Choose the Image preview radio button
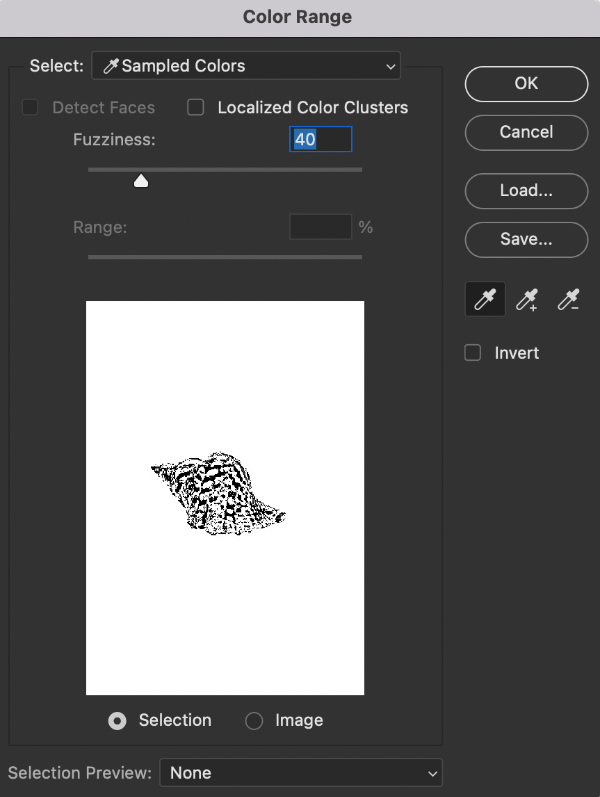 click(x=254, y=721)
